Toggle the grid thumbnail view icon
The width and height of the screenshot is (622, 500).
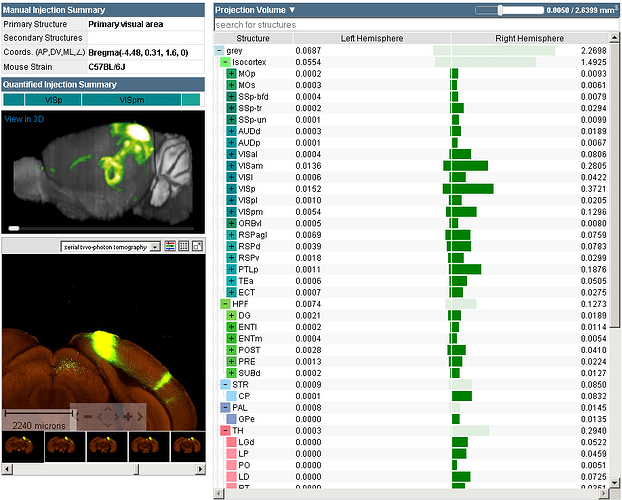(x=183, y=246)
